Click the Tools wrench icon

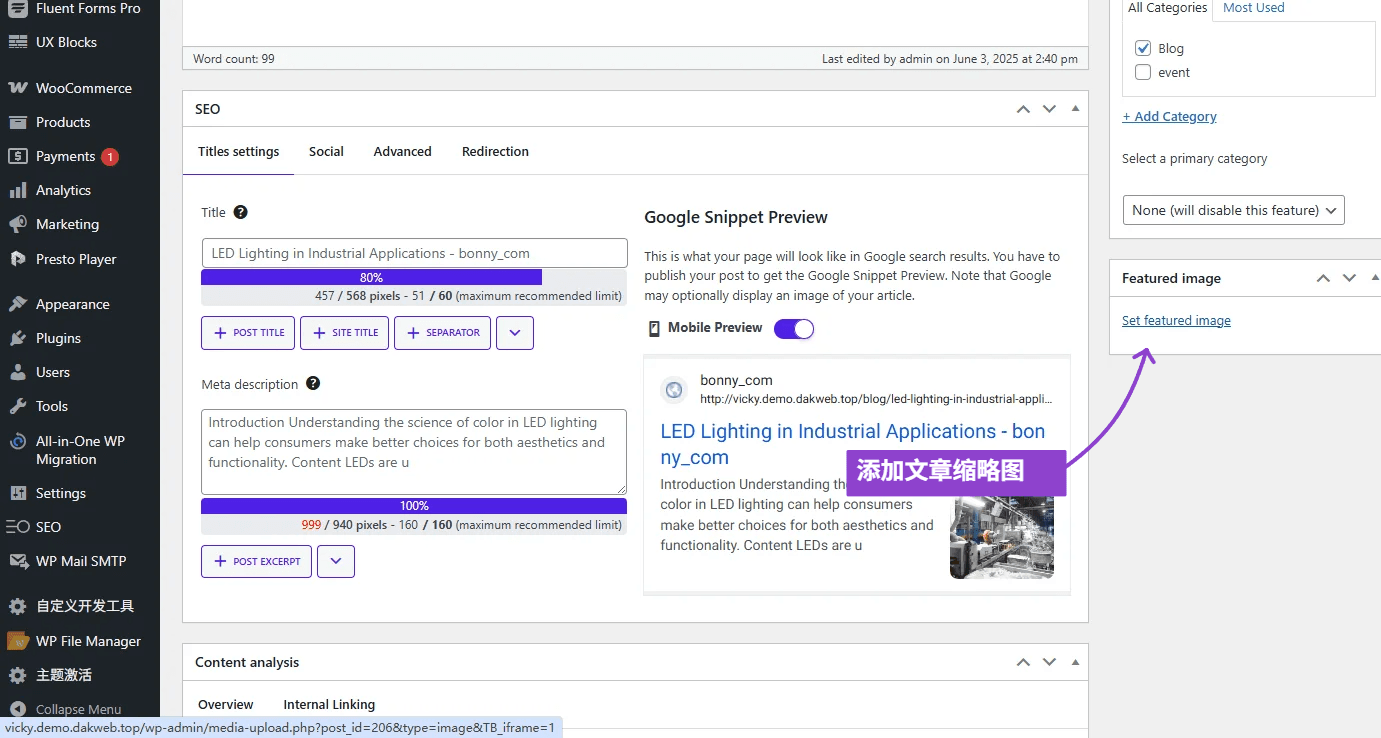tap(17, 406)
